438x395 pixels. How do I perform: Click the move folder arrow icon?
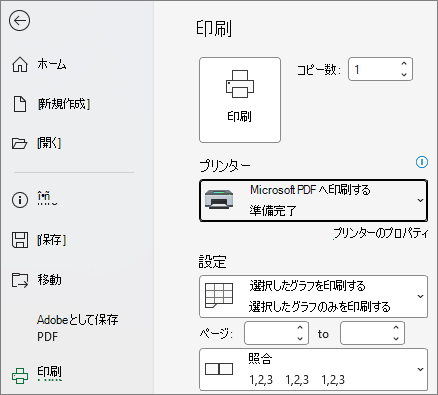[x=20, y=280]
